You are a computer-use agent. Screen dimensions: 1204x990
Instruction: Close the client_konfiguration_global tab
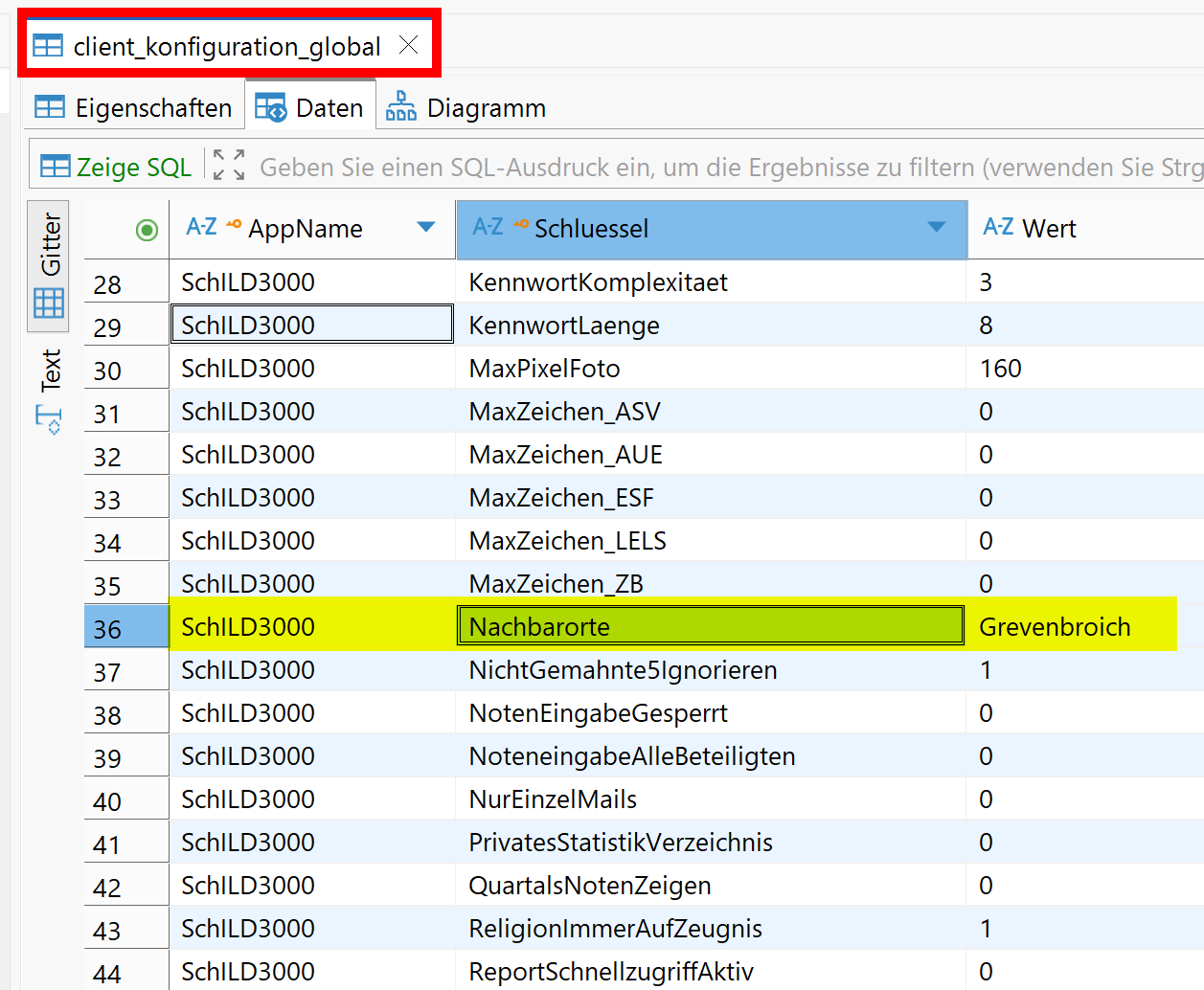(408, 44)
